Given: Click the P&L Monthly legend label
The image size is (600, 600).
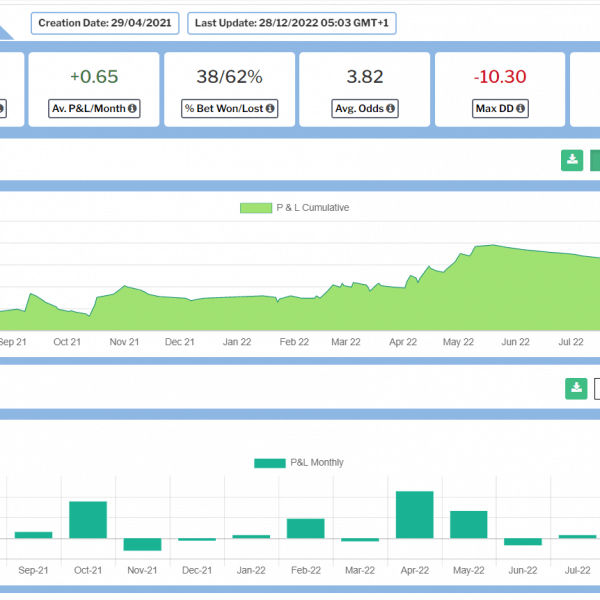Looking at the screenshot, I should pos(317,463).
